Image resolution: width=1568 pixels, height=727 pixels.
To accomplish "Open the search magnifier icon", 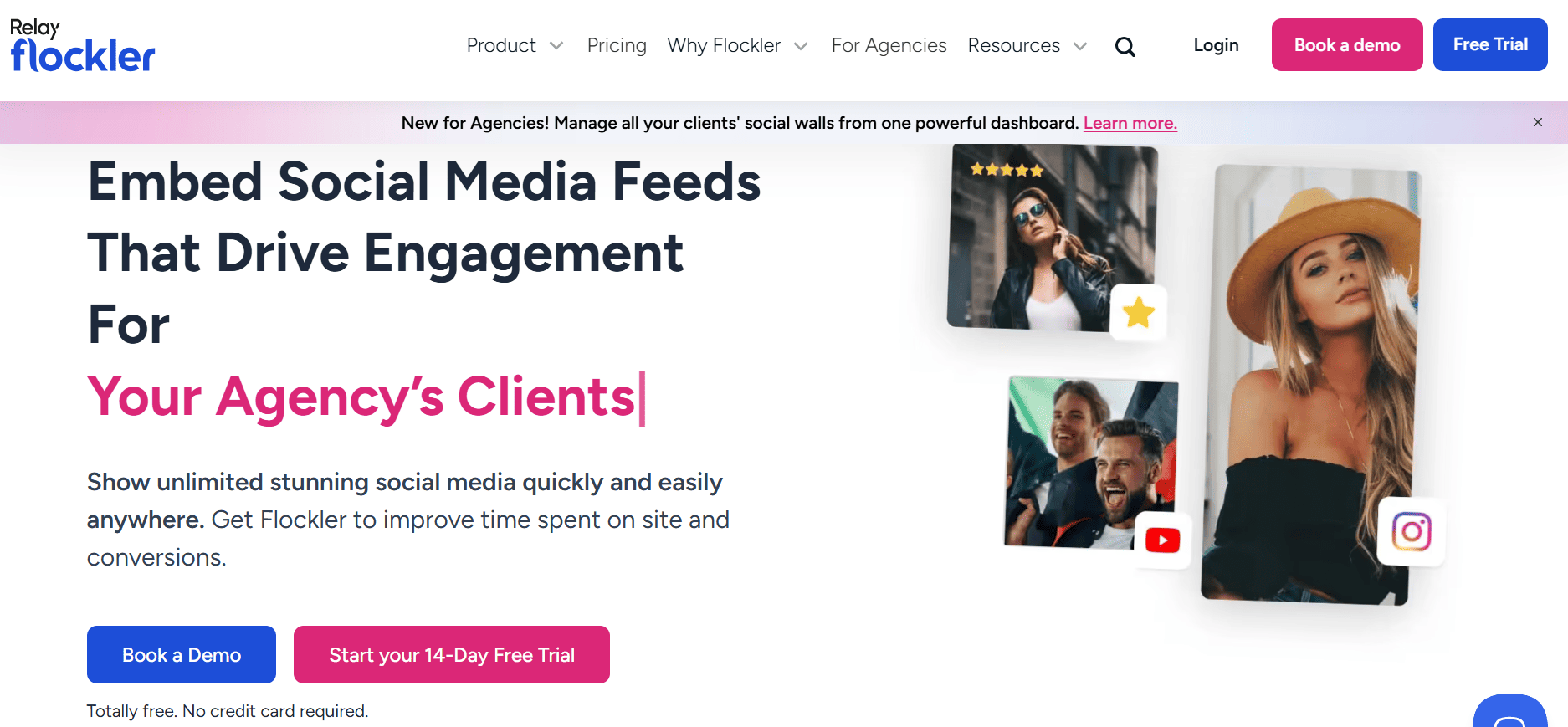I will pyautogui.click(x=1125, y=47).
